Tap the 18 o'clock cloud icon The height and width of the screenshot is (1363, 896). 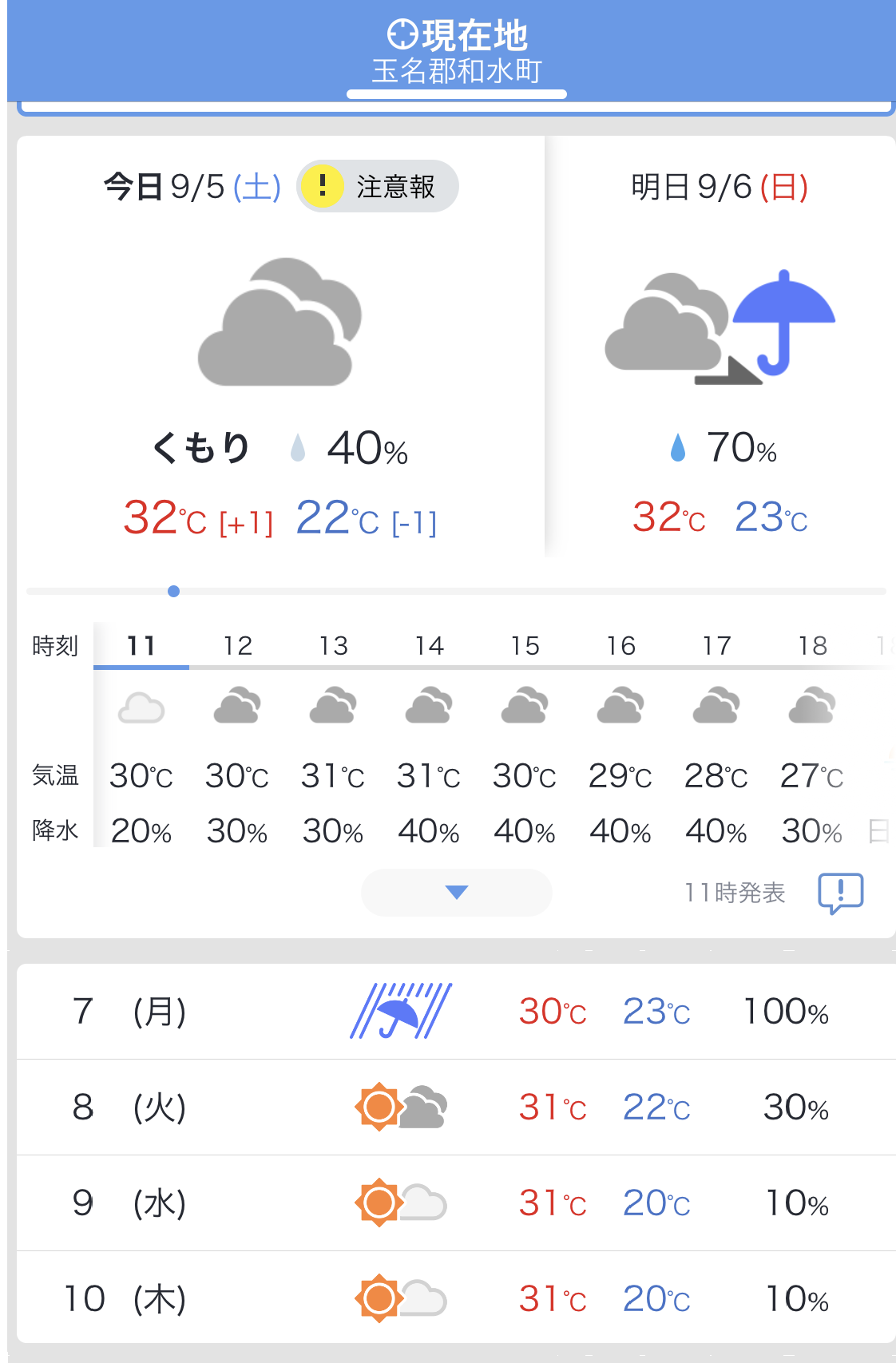(812, 705)
